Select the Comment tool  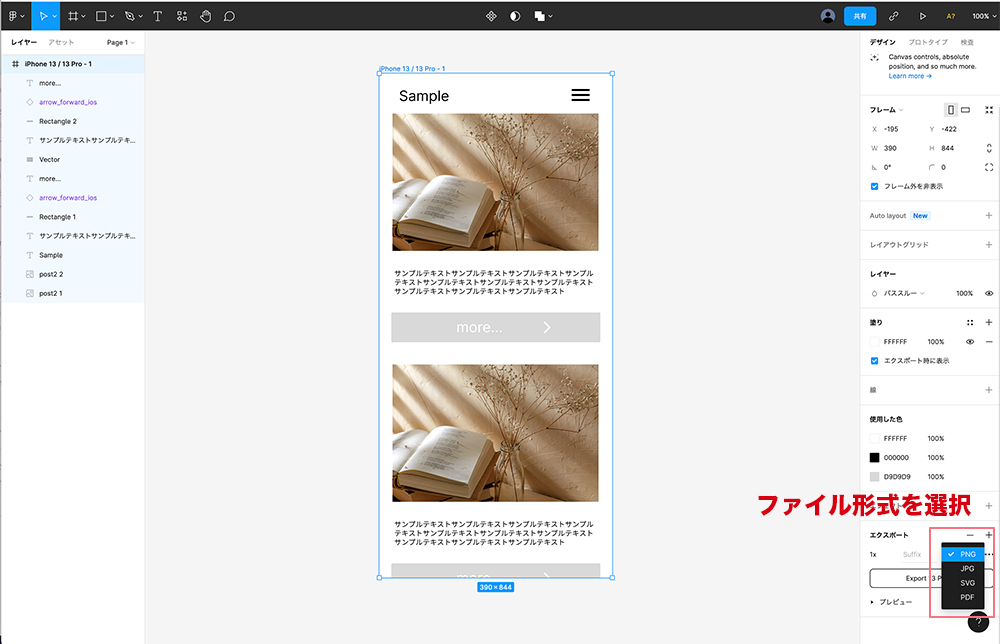[229, 16]
